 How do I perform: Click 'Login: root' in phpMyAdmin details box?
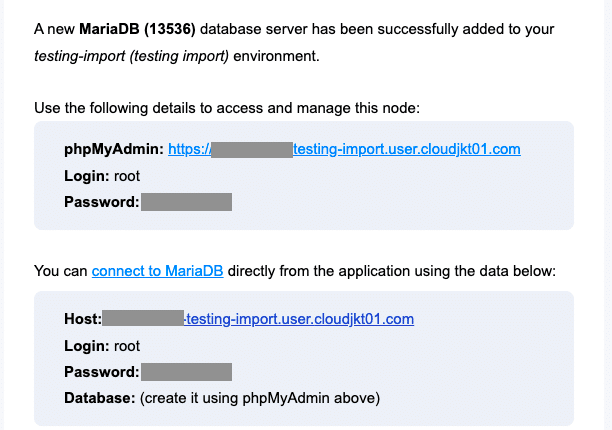(x=102, y=176)
